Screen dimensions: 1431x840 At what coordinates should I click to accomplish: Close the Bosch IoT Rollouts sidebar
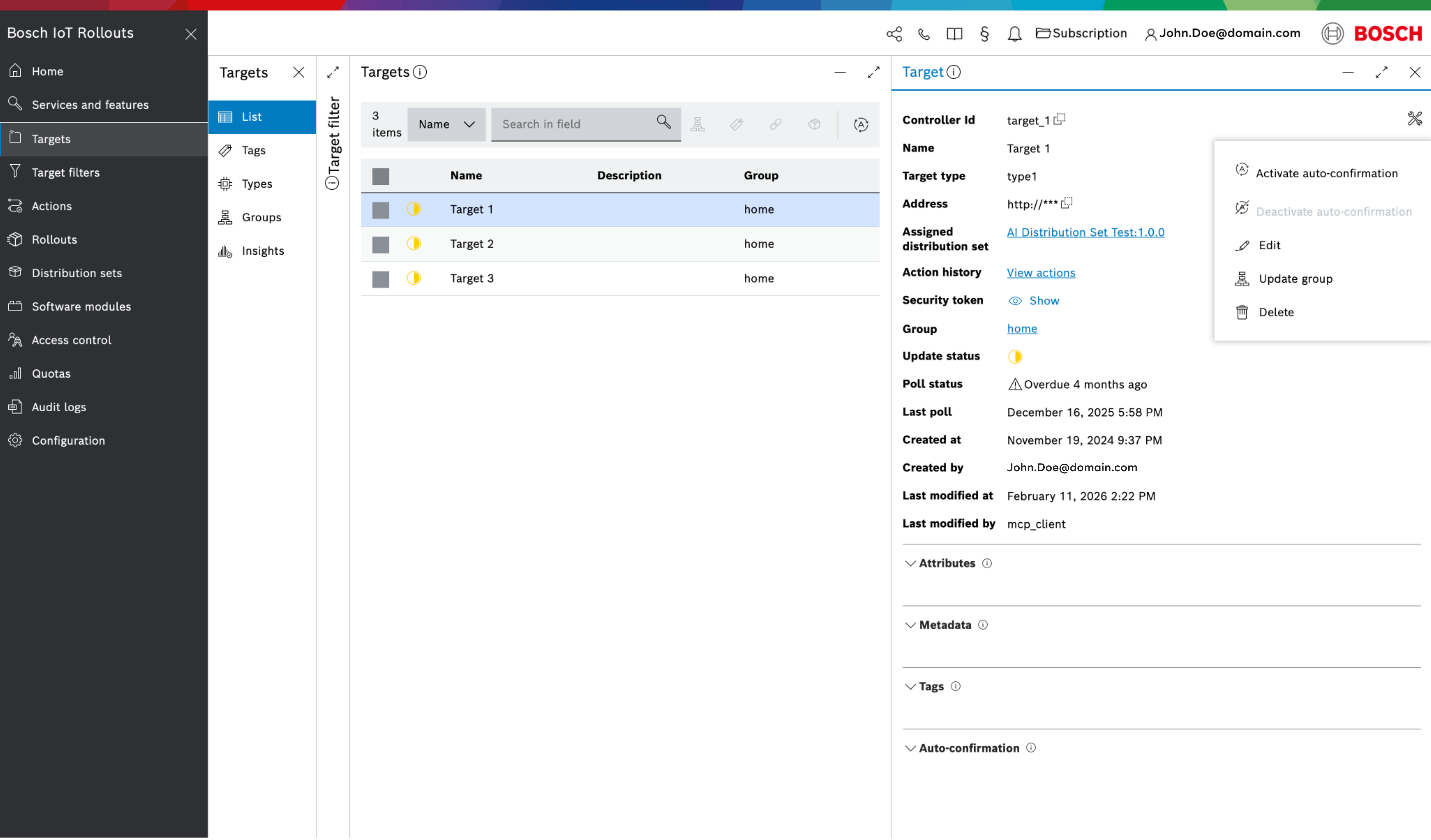[x=191, y=34]
